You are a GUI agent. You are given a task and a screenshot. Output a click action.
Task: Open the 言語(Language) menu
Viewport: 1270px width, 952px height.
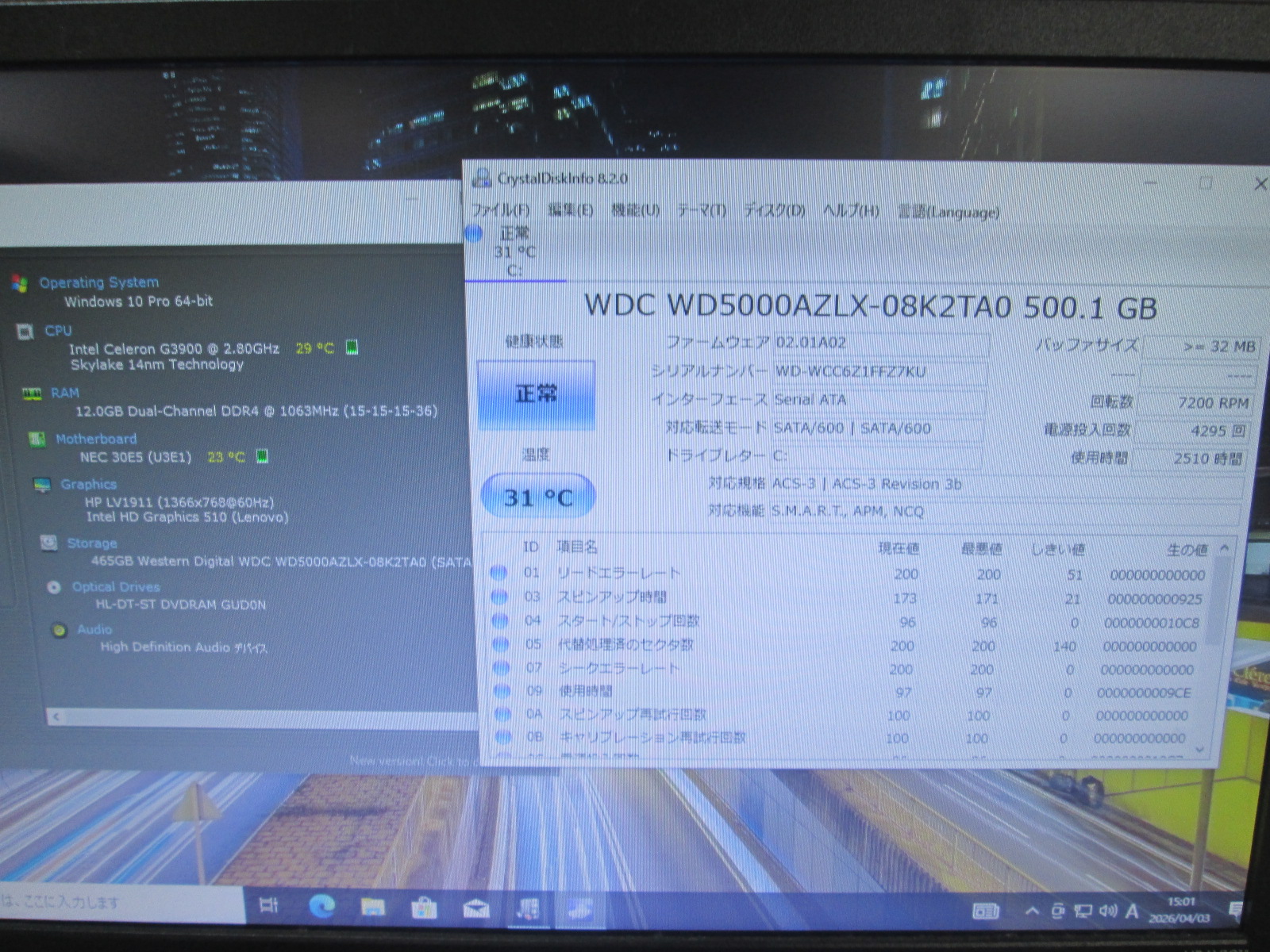[x=948, y=212]
